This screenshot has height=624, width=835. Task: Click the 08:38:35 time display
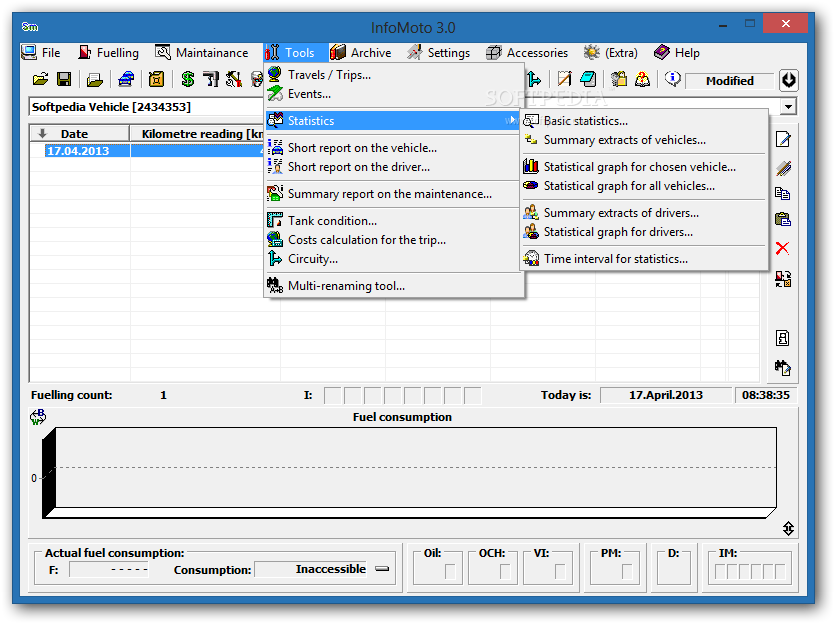click(766, 395)
